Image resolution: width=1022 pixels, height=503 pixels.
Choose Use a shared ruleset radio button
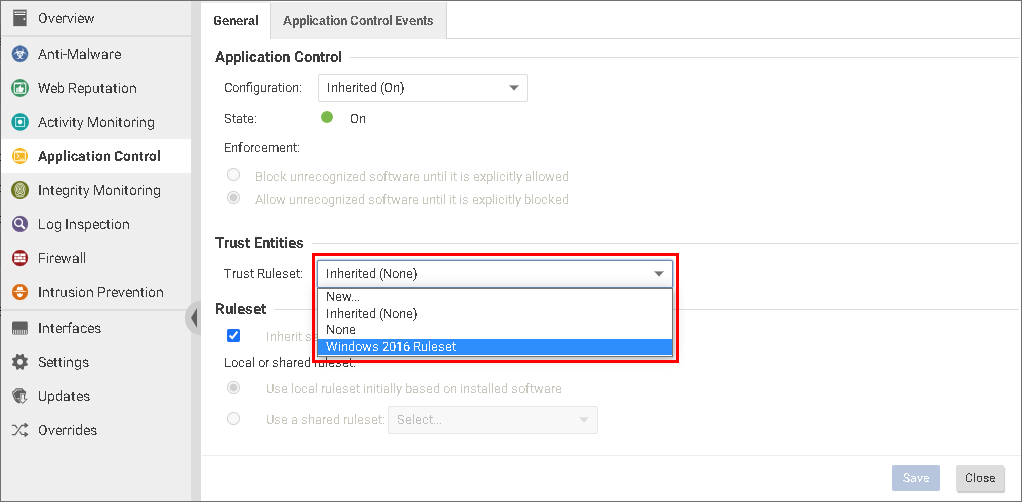click(x=233, y=419)
